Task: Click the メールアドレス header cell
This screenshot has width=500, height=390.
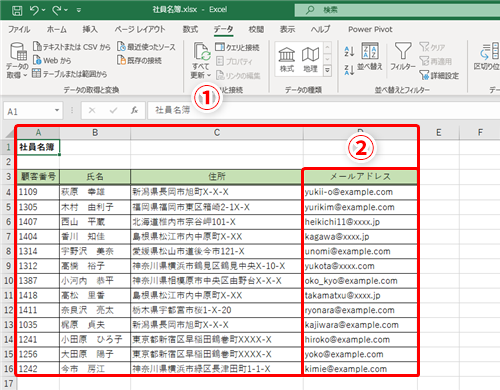Action: [x=360, y=177]
